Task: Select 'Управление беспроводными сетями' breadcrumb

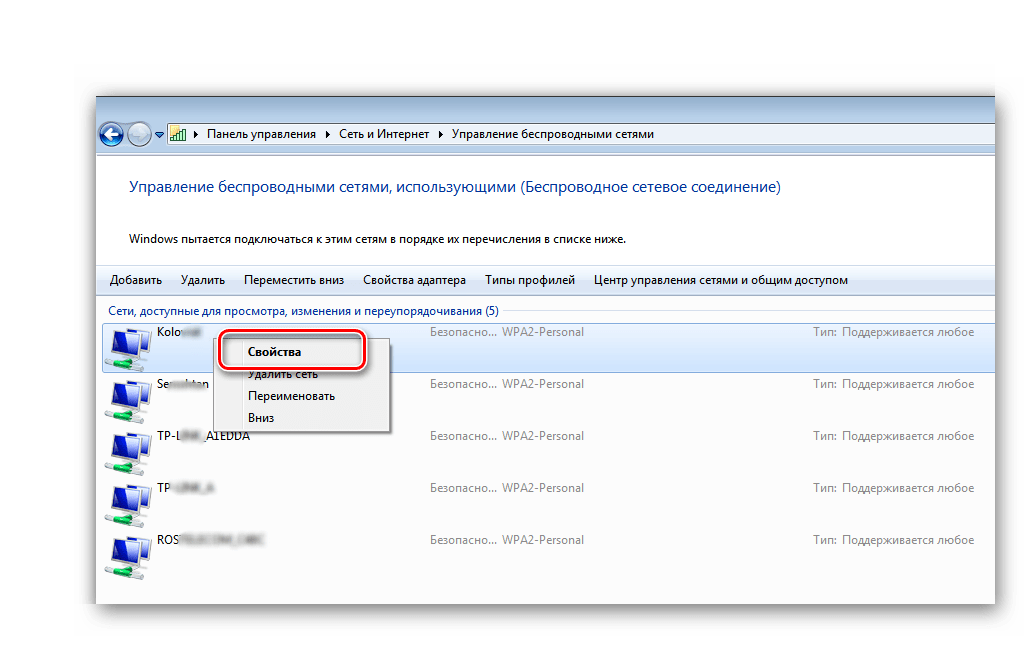Action: (x=553, y=134)
